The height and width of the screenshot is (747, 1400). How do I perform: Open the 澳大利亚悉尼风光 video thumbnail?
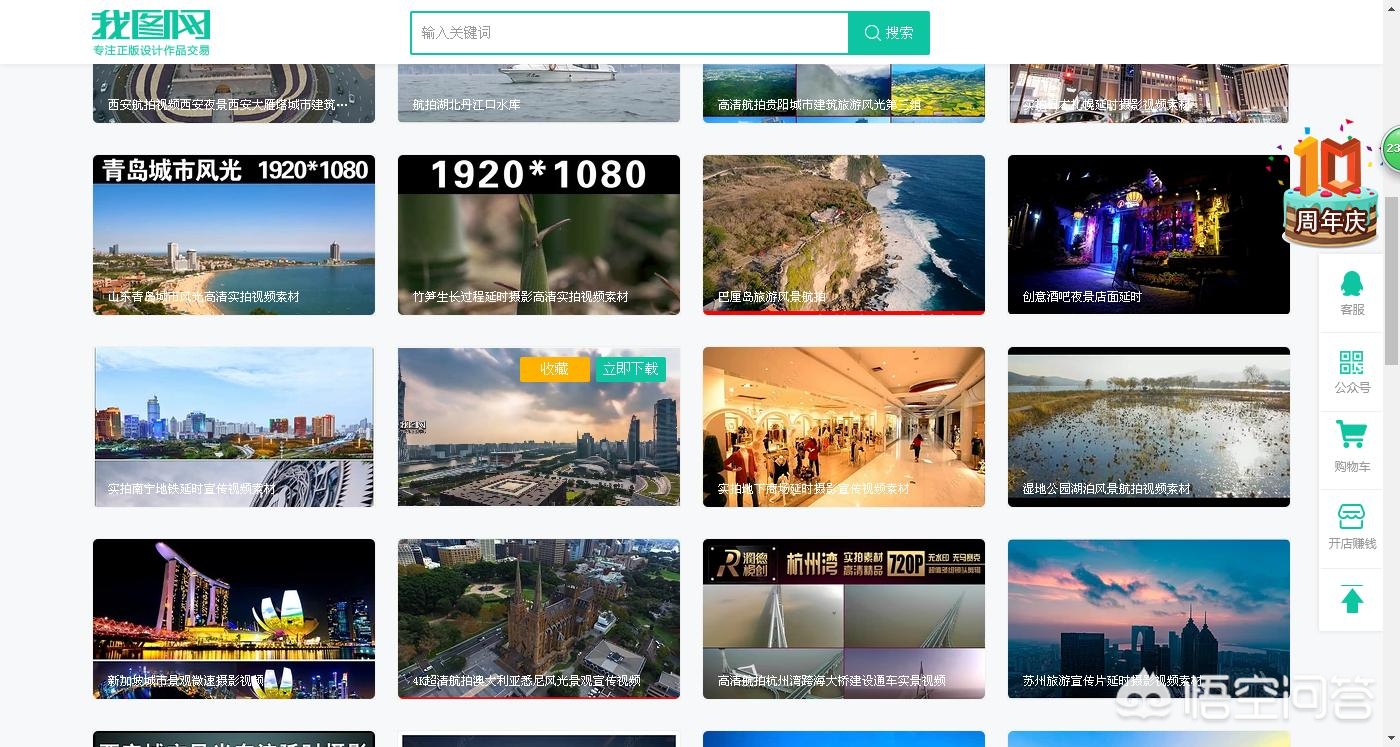click(539, 619)
